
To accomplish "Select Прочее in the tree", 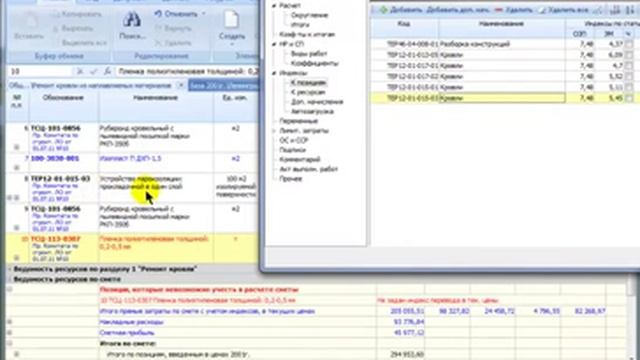I will click(291, 179).
